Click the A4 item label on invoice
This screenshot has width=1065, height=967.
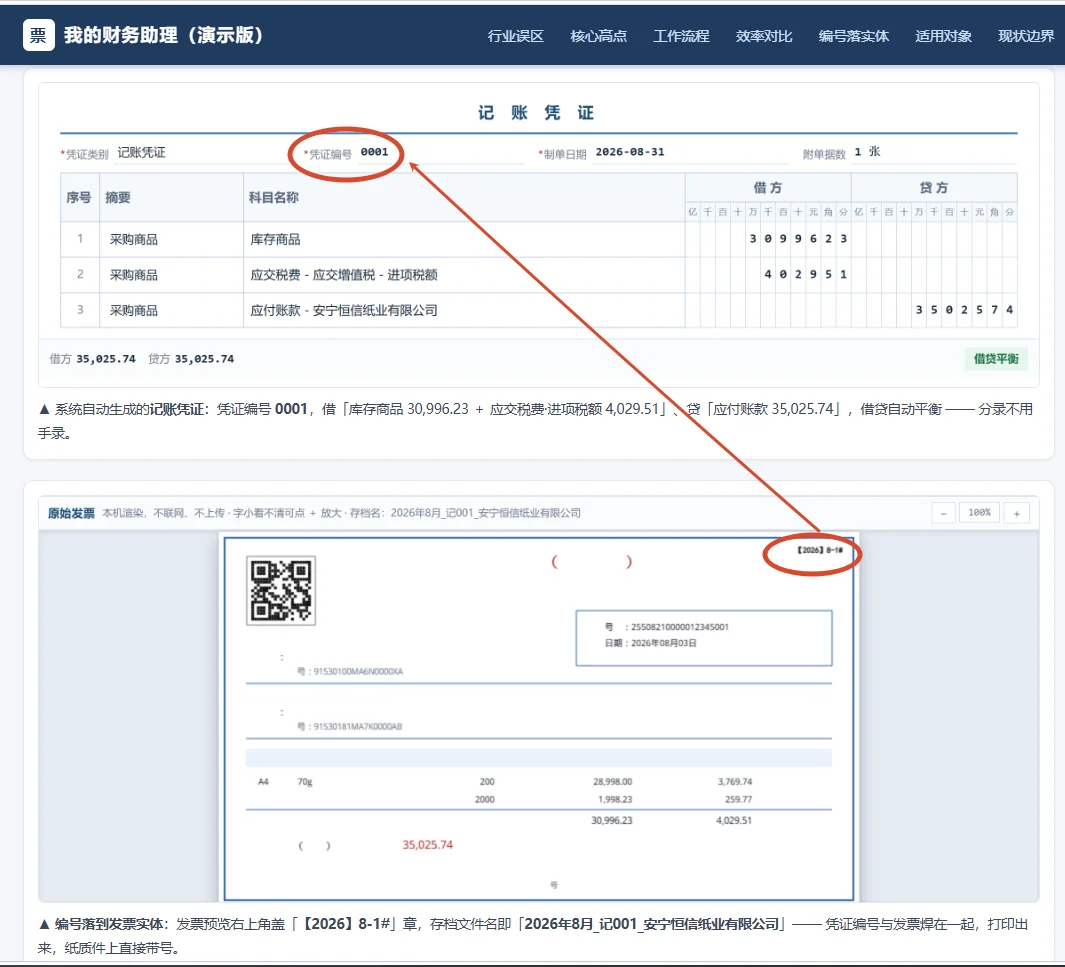click(264, 782)
